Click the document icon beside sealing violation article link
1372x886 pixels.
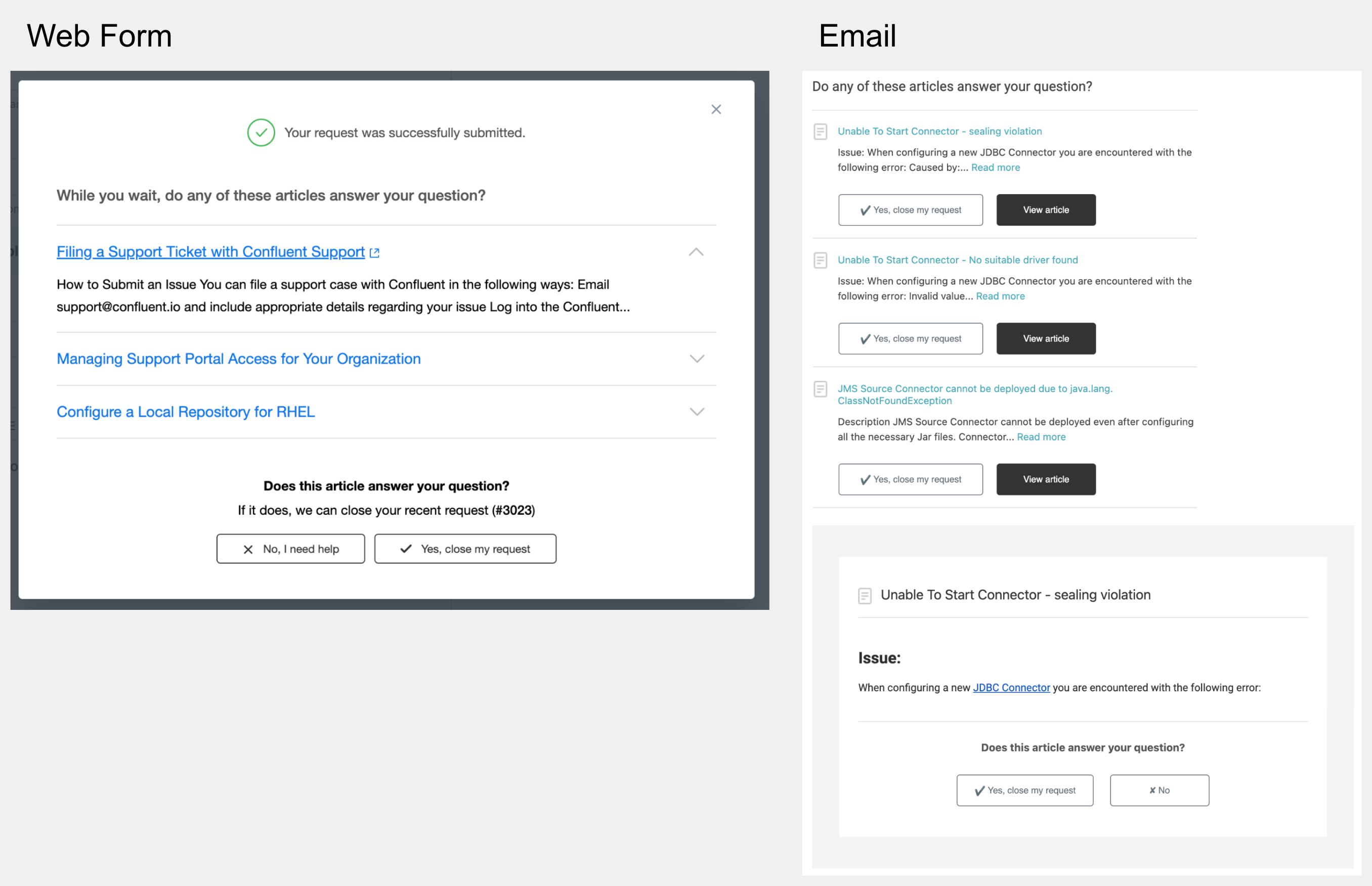[x=820, y=132]
